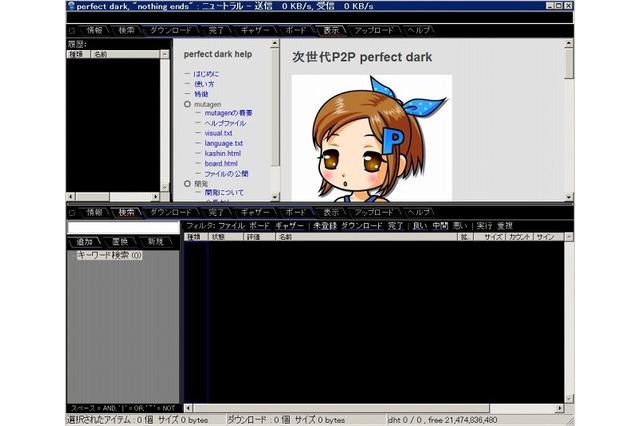Open the kashin.html link
This screenshot has width=640, height=426.
(223, 153)
